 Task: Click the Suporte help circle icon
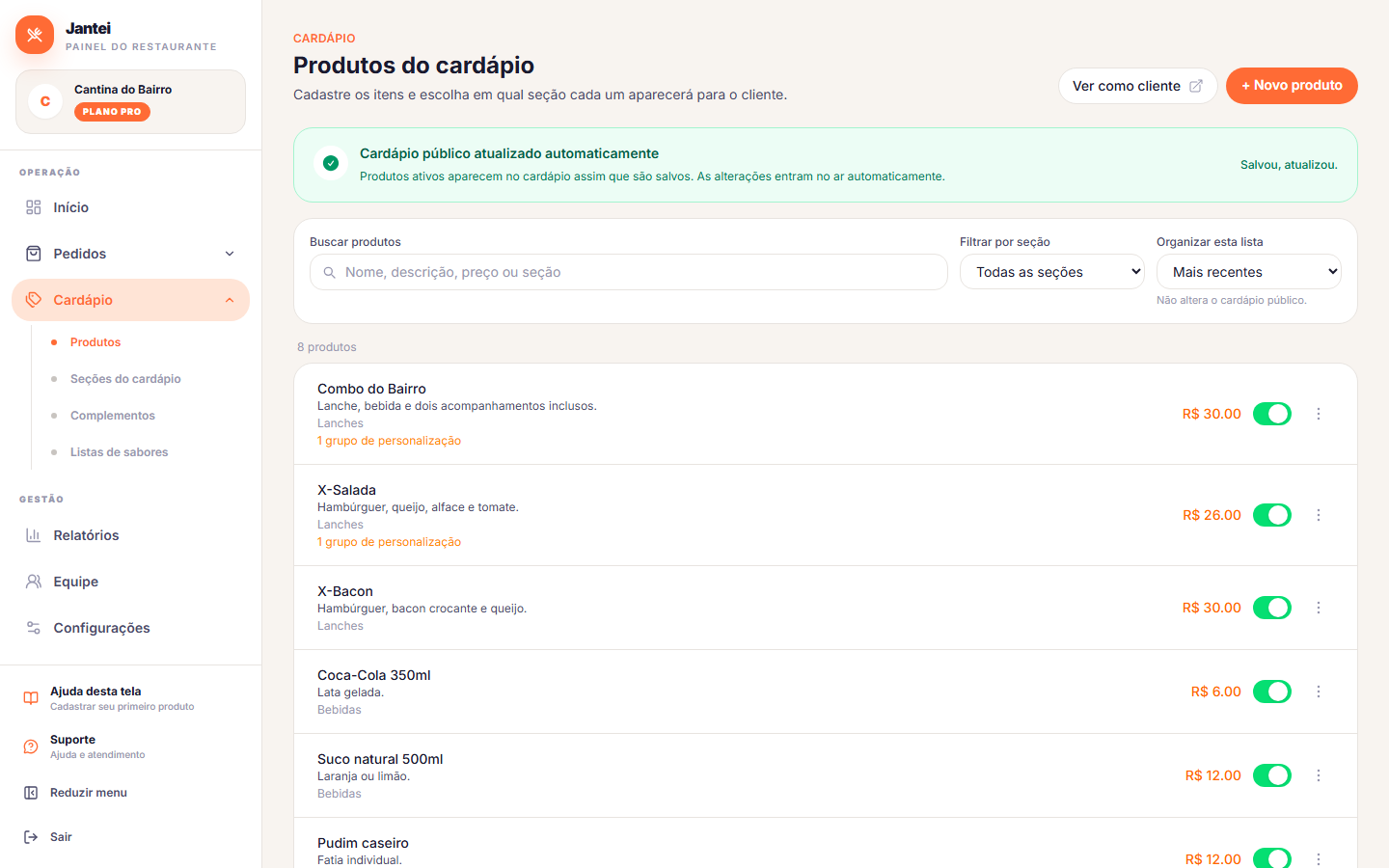pyautogui.click(x=31, y=746)
